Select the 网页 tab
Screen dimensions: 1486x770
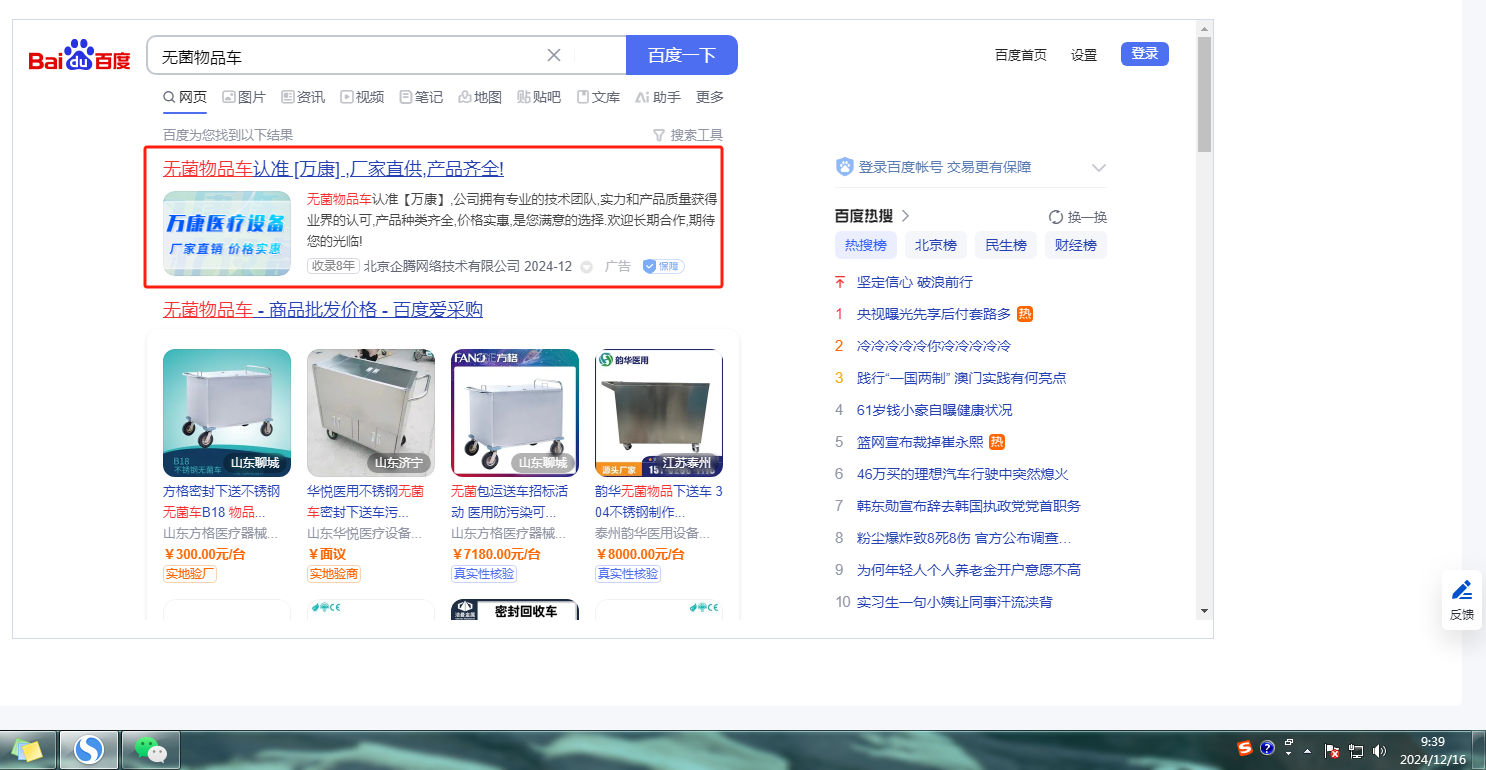coord(185,97)
